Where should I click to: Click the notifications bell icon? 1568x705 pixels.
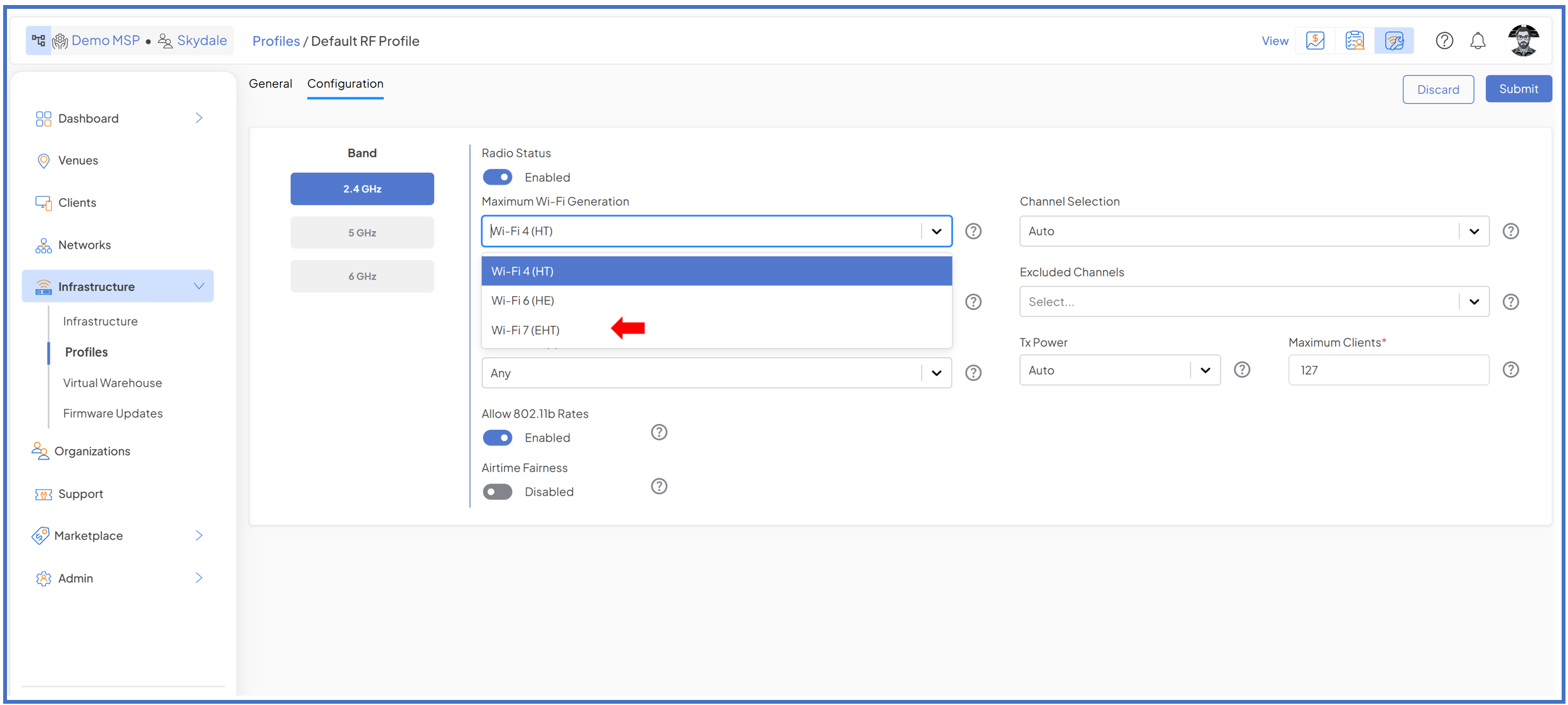tap(1477, 41)
